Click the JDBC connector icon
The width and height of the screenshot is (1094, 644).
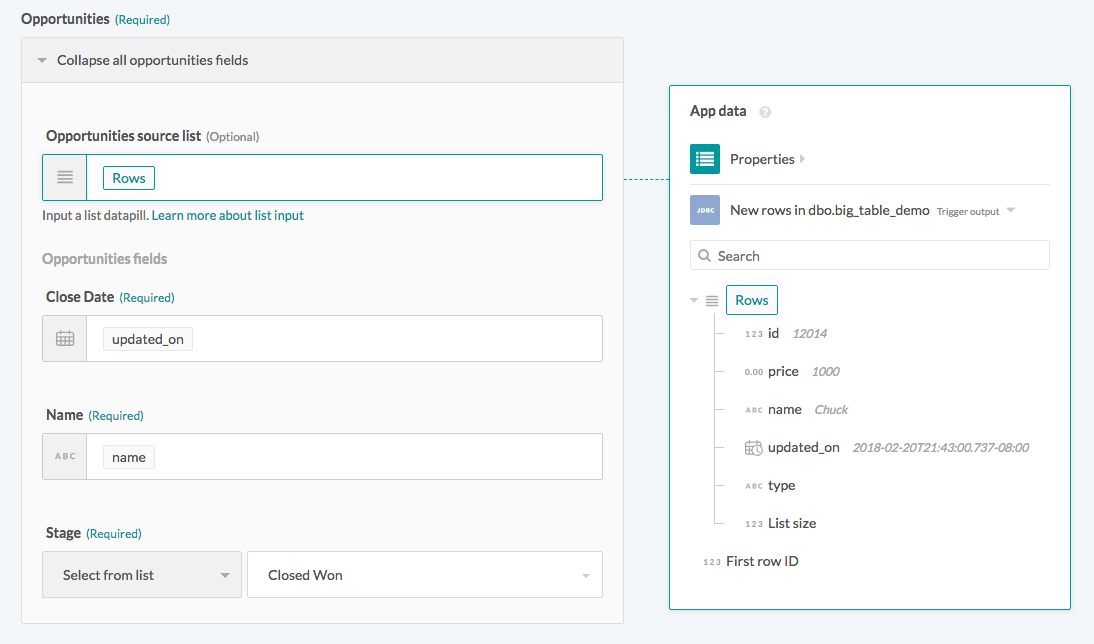point(705,211)
